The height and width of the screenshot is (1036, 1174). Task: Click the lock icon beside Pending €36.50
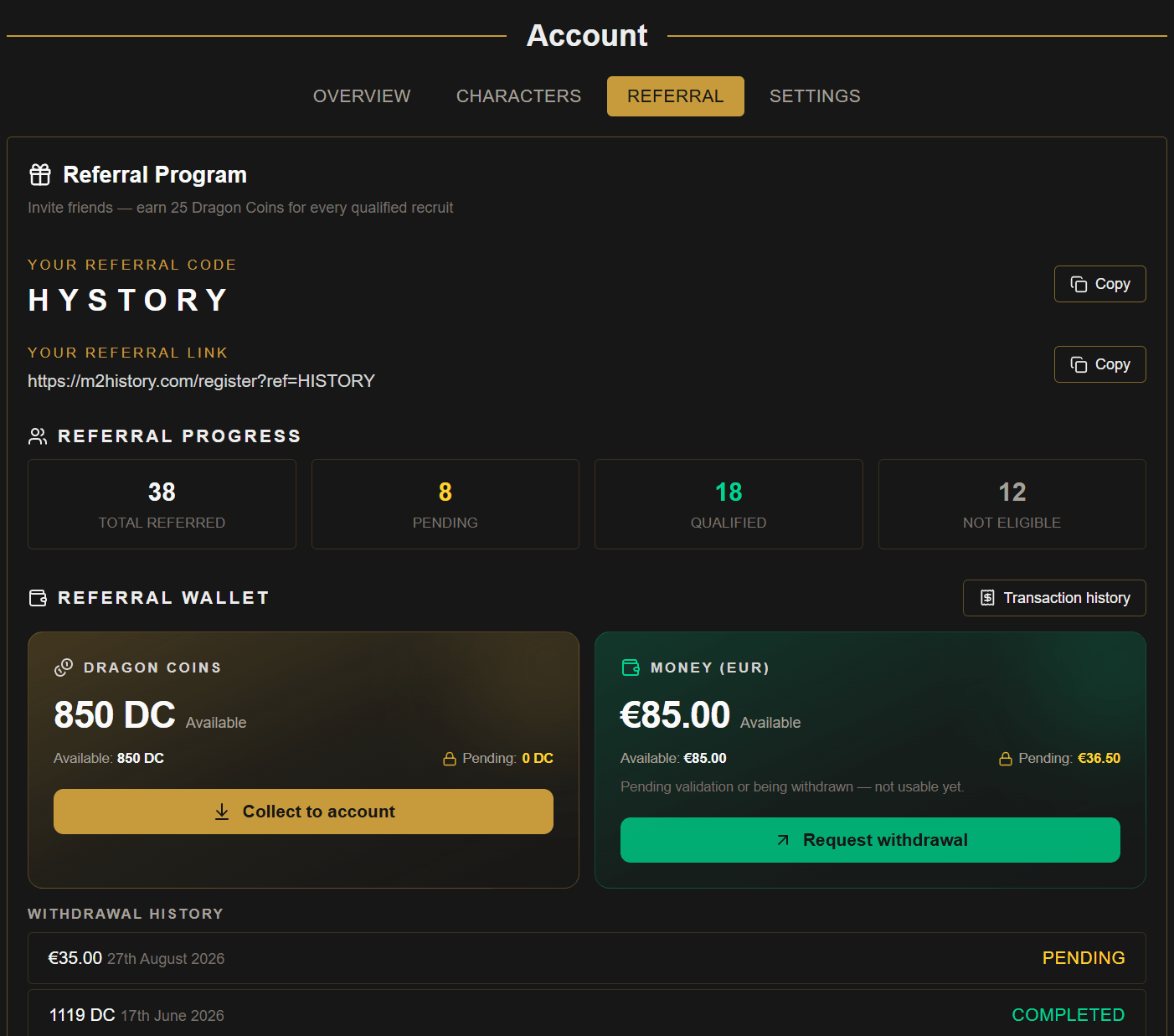[x=1006, y=759]
